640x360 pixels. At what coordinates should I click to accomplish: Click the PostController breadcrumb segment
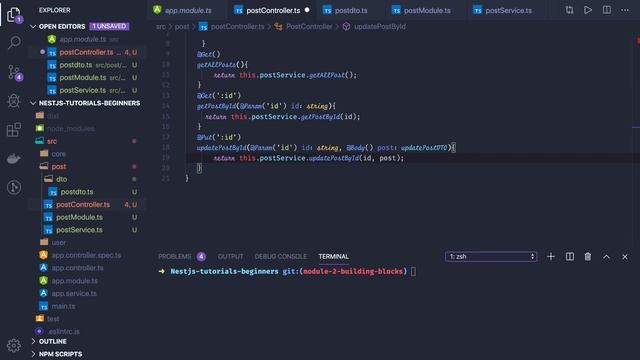(x=309, y=27)
